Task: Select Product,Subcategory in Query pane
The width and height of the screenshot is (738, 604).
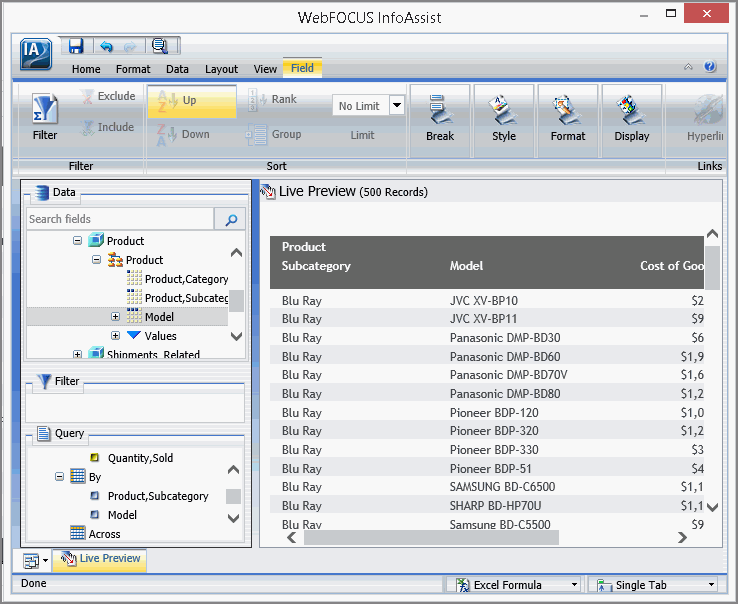Action: point(158,496)
